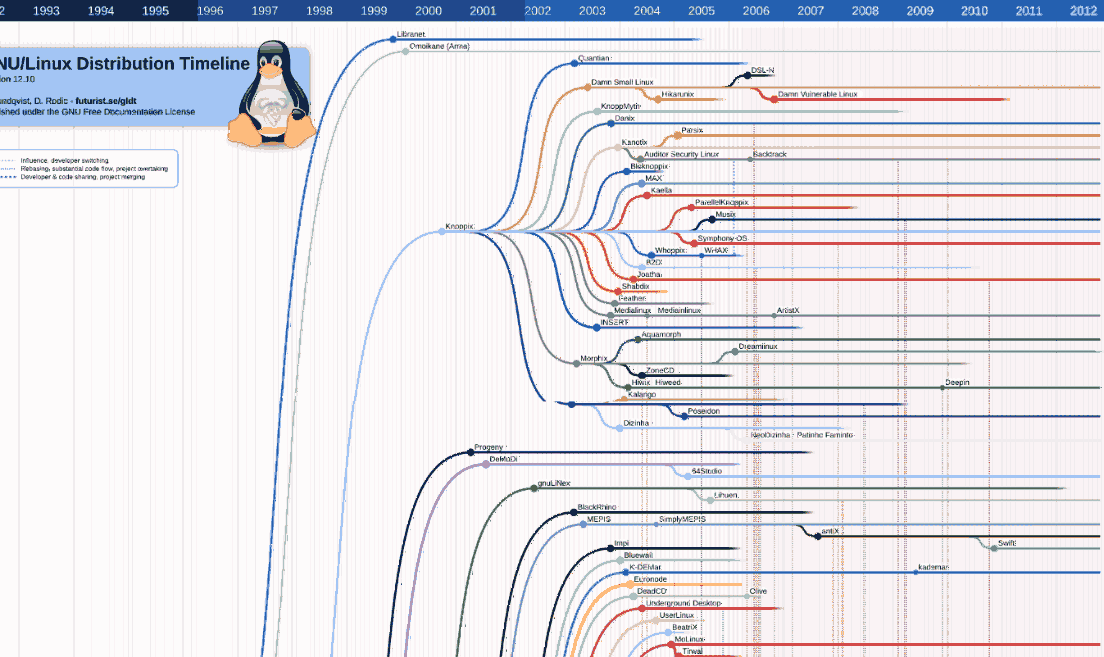Click the "Damn Vulnerable Linux" label

(817, 94)
